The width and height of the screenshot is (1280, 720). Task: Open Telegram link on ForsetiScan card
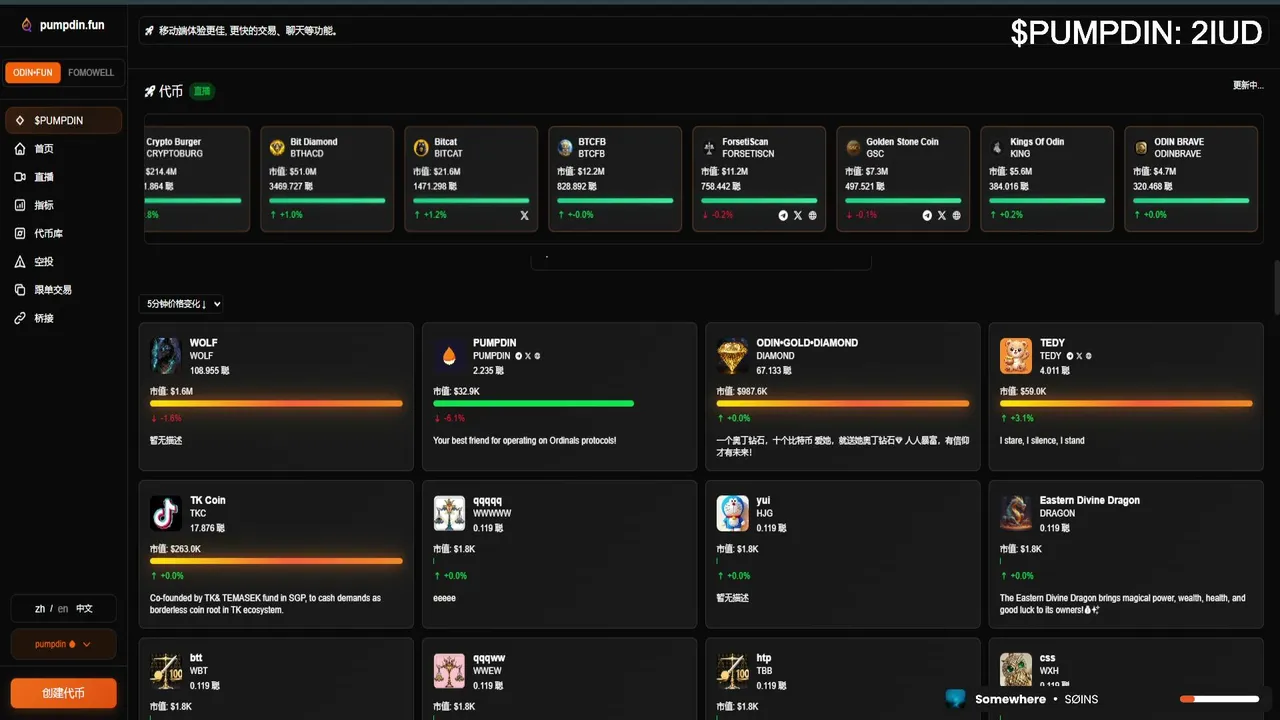coord(783,215)
